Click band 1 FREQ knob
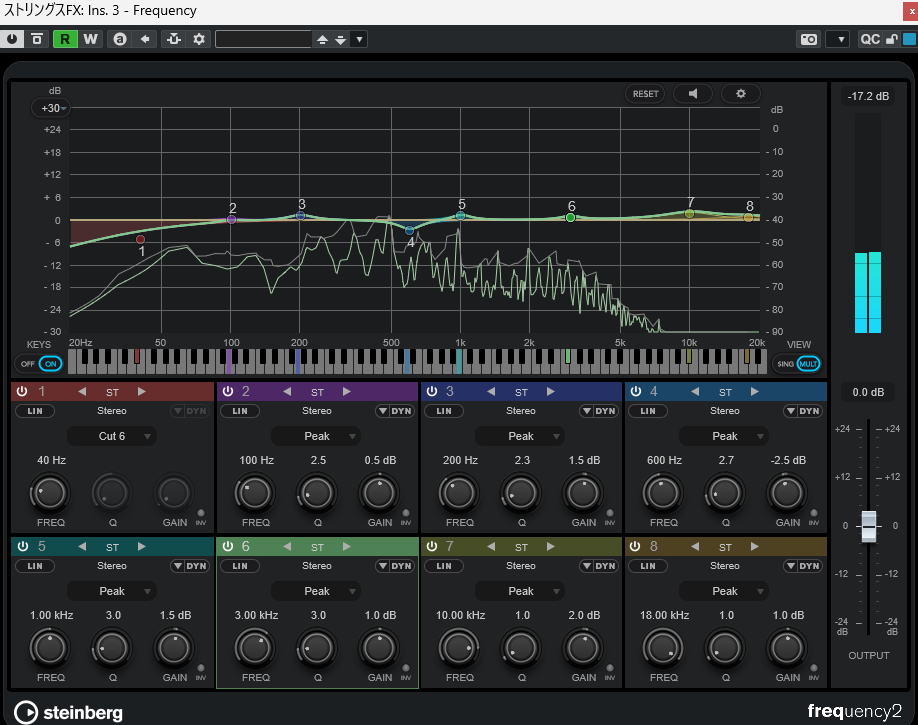The height and width of the screenshot is (725, 918). (x=50, y=493)
